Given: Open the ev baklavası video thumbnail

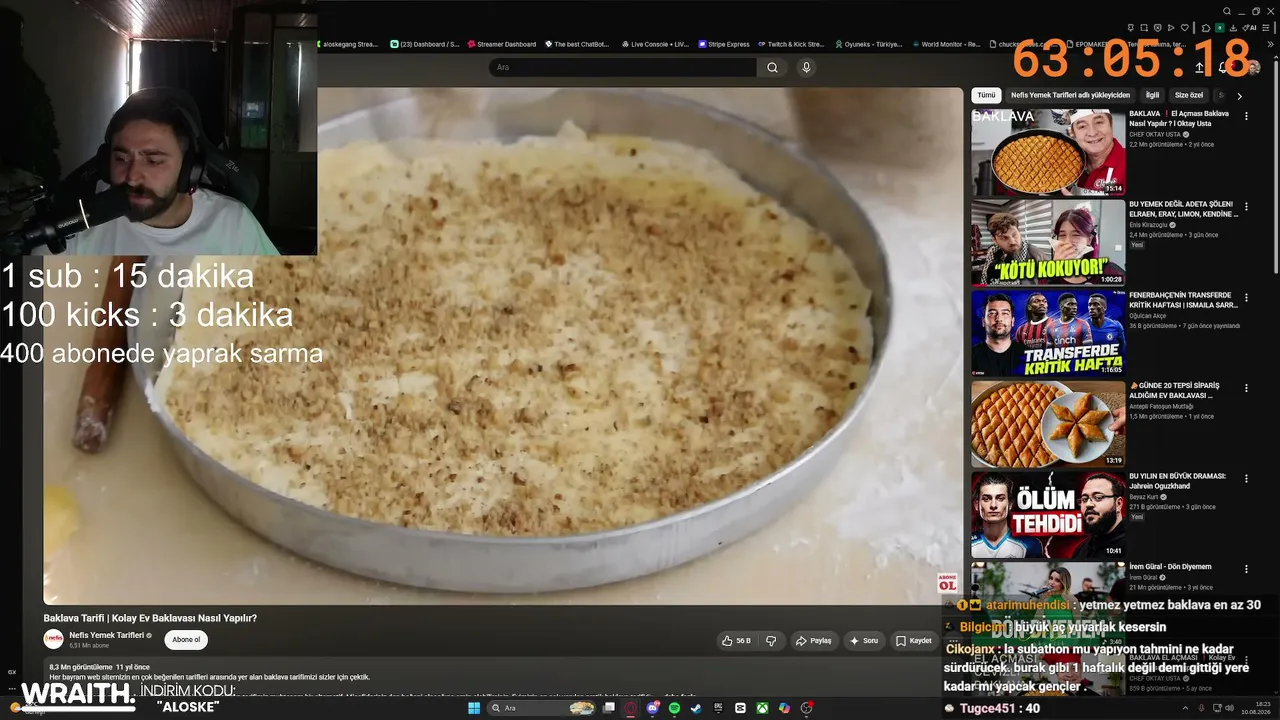Looking at the screenshot, I should (1048, 424).
